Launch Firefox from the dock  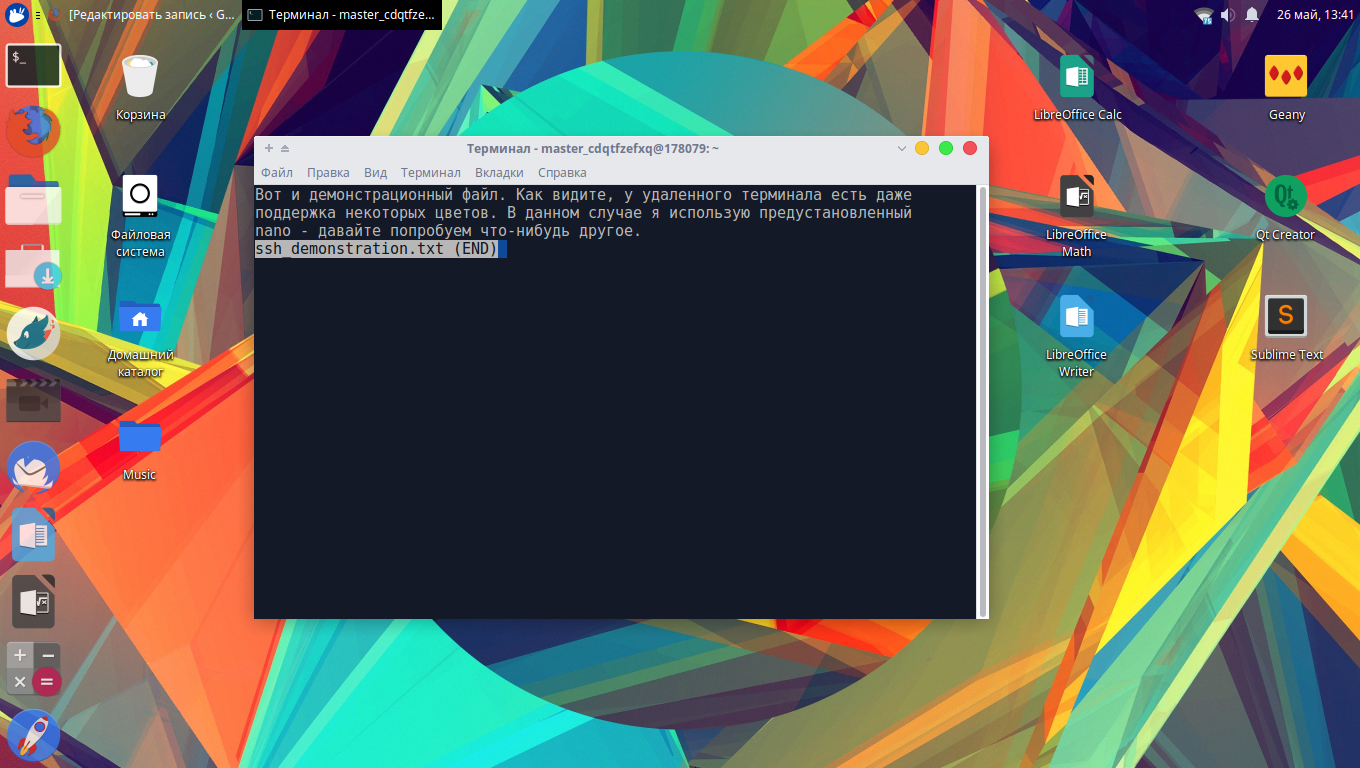point(33,130)
